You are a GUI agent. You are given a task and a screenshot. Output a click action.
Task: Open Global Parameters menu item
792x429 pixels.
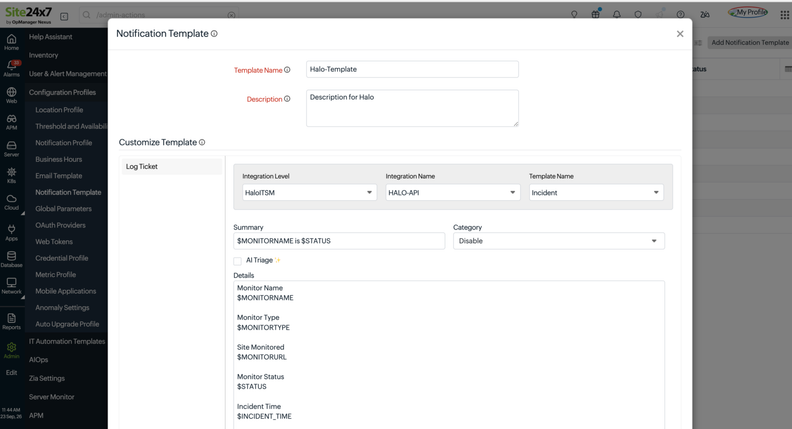[x=64, y=209]
